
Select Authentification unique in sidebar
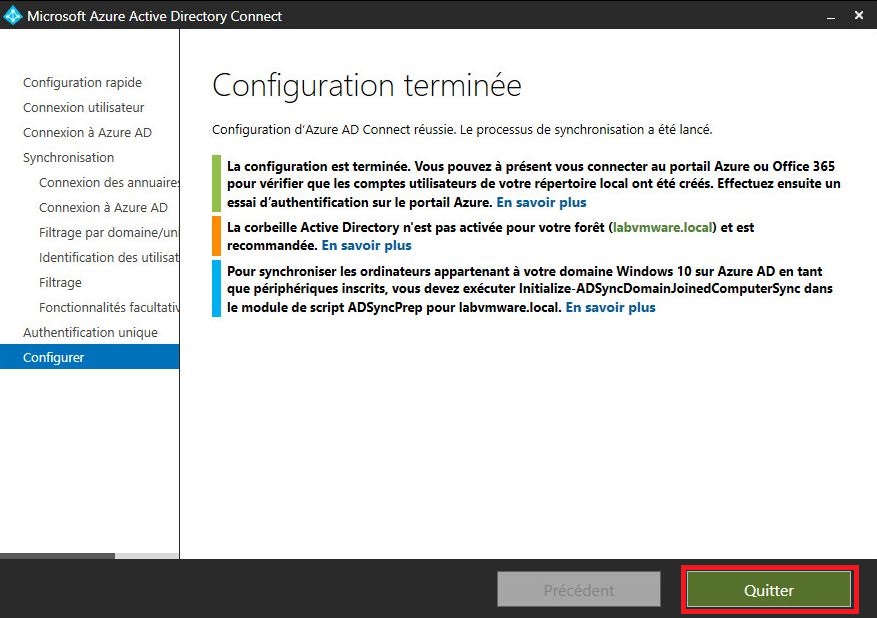click(x=90, y=333)
